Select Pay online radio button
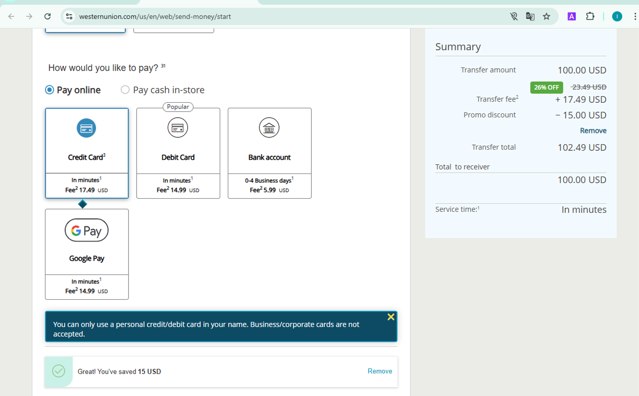Viewport: 639px width, 396px height. click(x=49, y=90)
